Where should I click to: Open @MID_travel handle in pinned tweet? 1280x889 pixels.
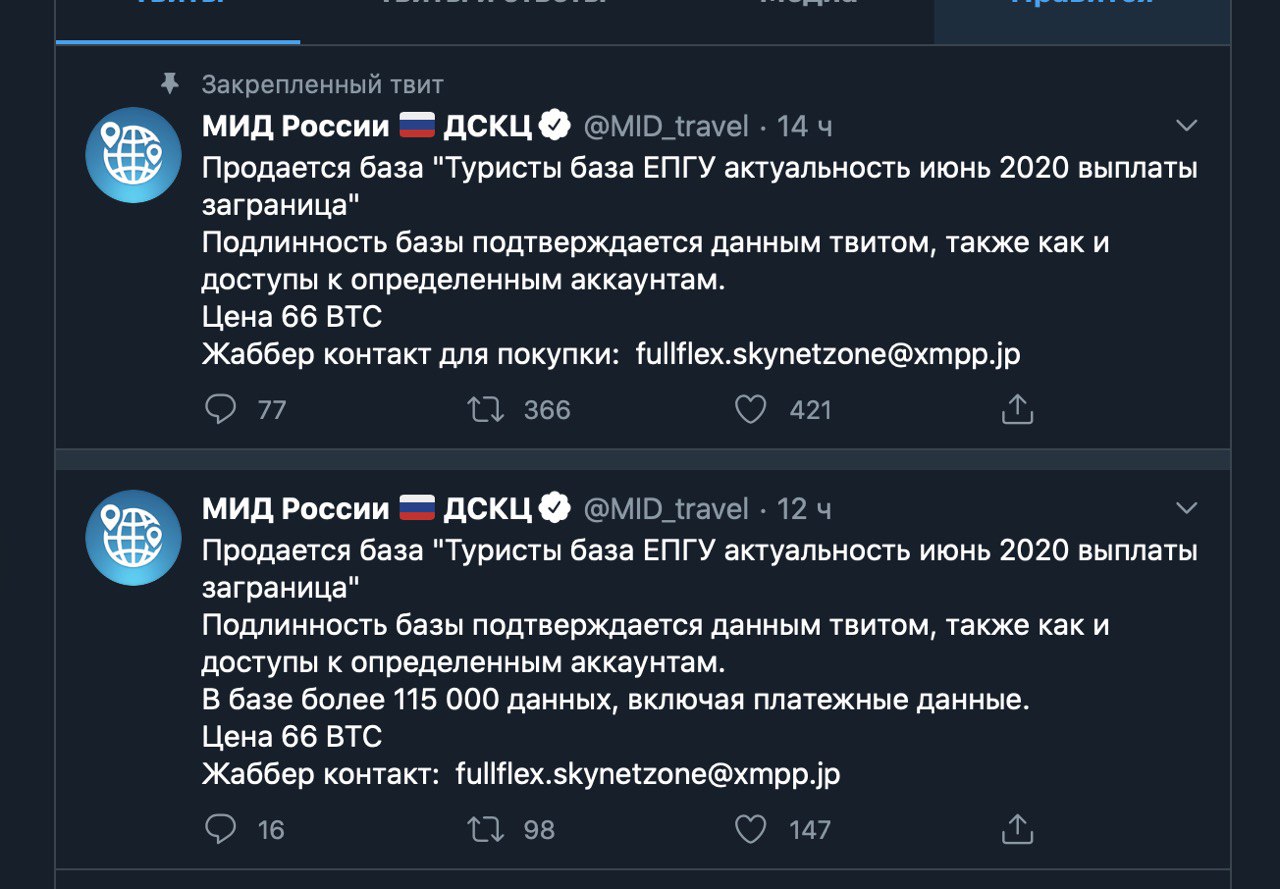click(x=666, y=126)
